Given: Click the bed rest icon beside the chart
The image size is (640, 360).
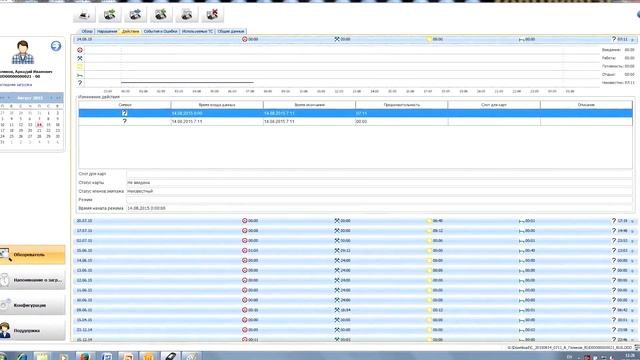Looking at the screenshot, I should 80,75.
